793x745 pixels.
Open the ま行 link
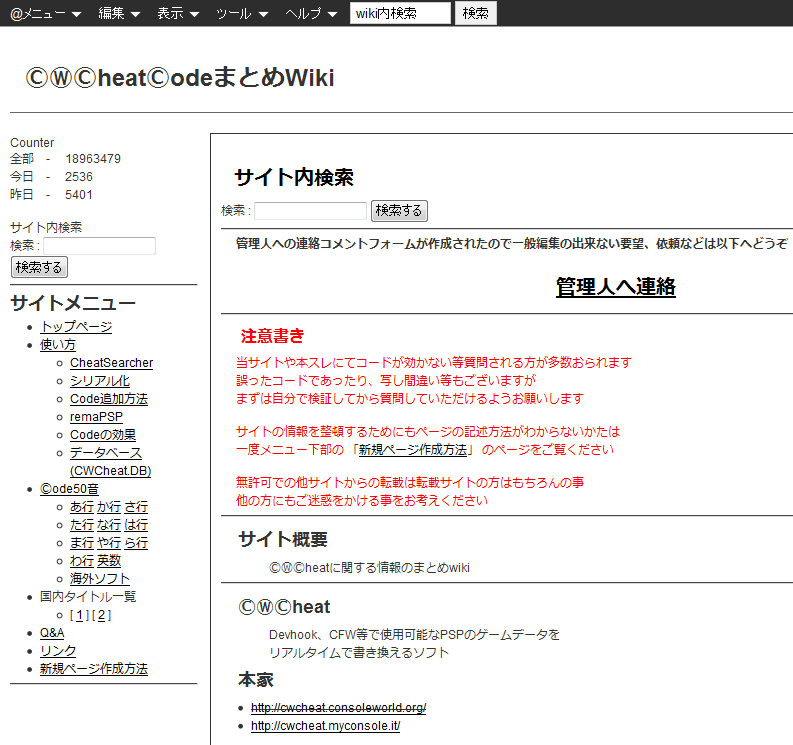pos(82,543)
